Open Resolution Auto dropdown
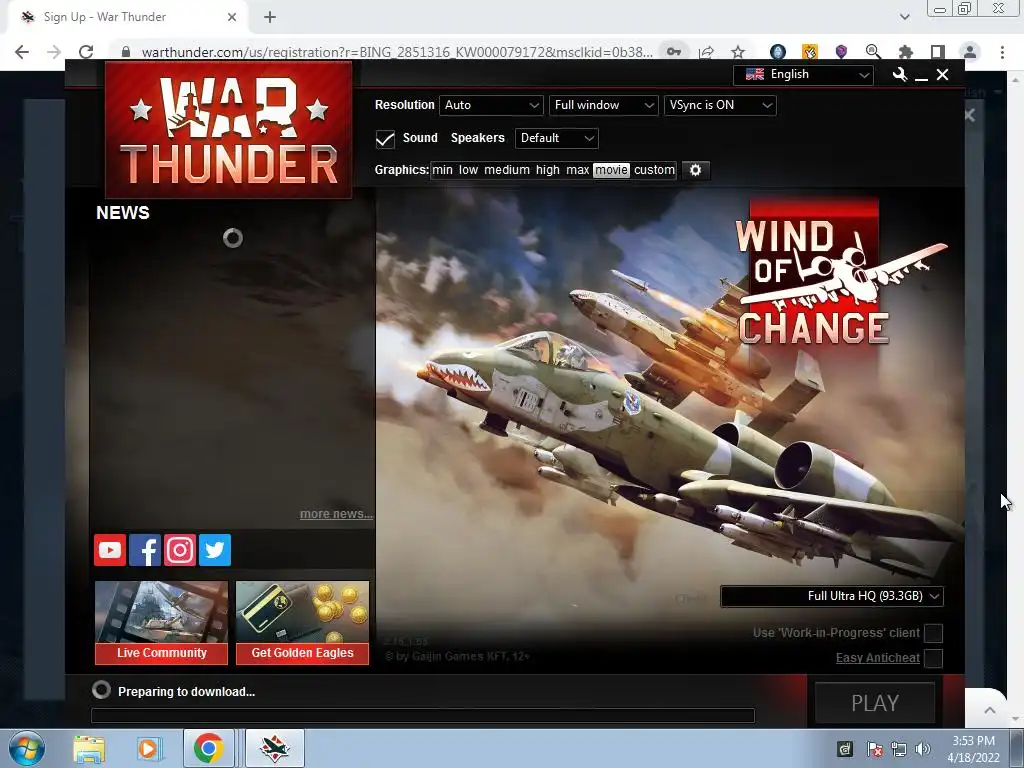The height and width of the screenshot is (768, 1024). [x=491, y=105]
